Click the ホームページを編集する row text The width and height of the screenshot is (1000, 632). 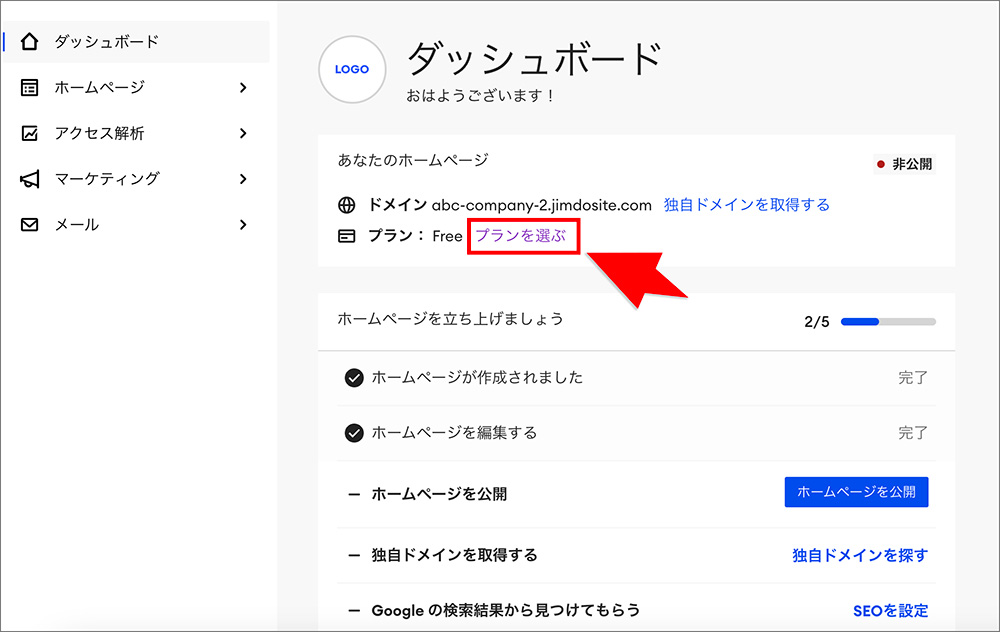455,433
